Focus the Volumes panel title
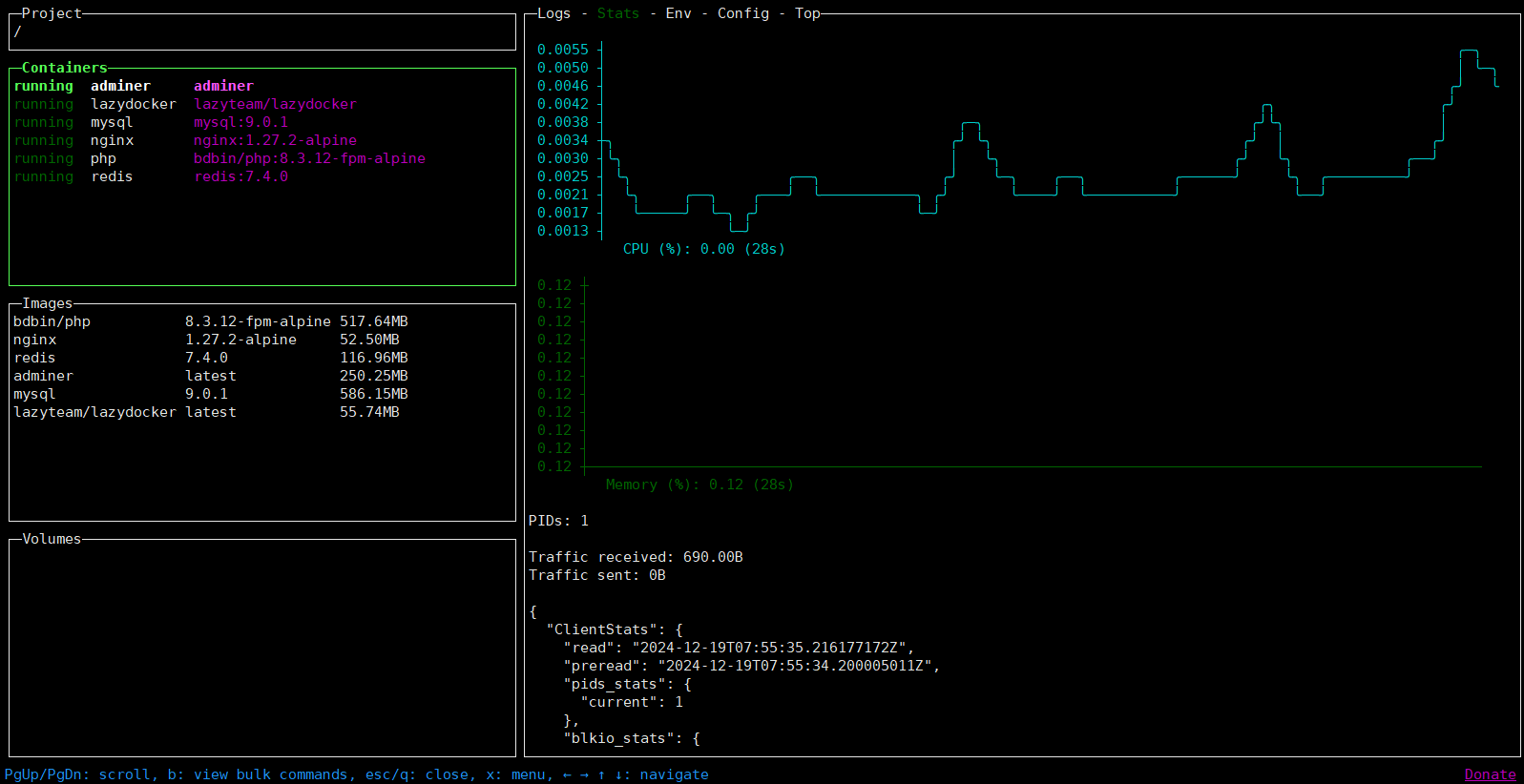Screen dimensions: 1524x784 point(52,539)
